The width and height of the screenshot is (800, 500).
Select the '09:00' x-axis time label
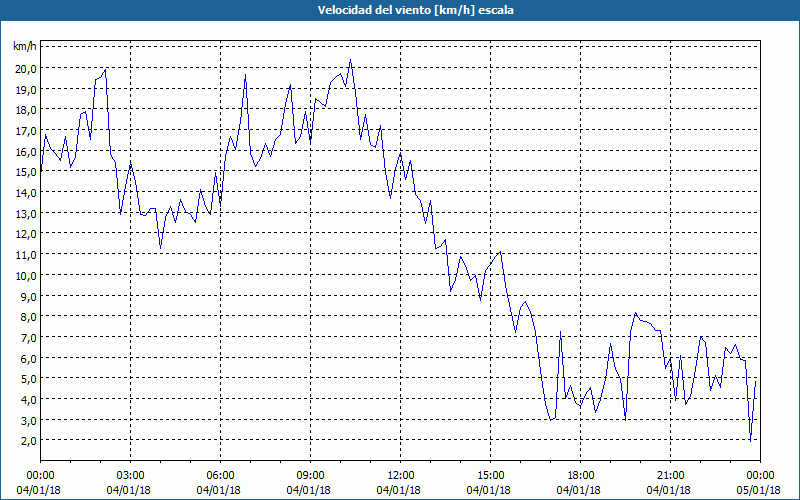[310, 476]
